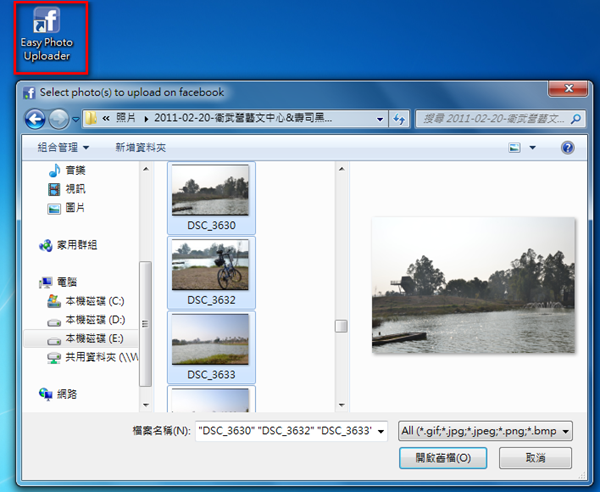Click the 2011-02-20 folder in address path

click(243, 118)
